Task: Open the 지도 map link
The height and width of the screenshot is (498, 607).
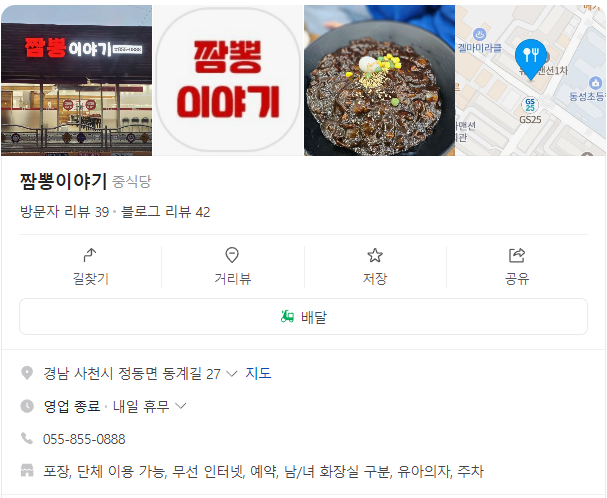Action: point(258,373)
